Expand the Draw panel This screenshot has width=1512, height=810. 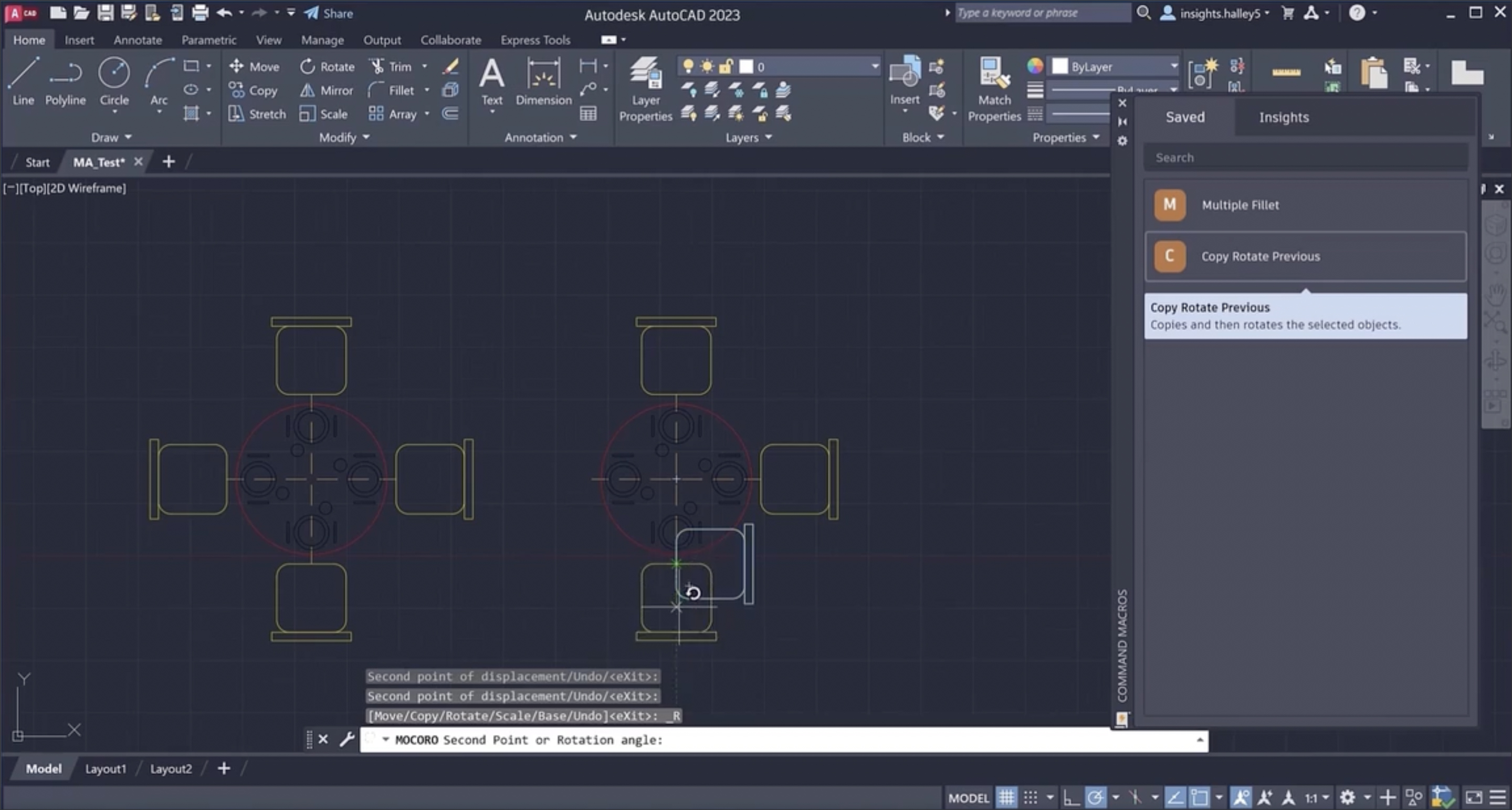[x=111, y=137]
